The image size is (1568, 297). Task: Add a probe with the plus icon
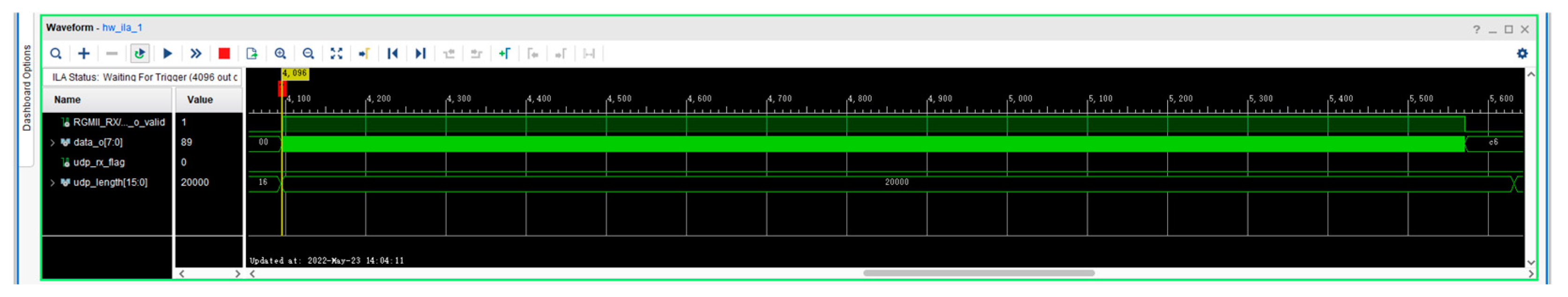(x=84, y=53)
